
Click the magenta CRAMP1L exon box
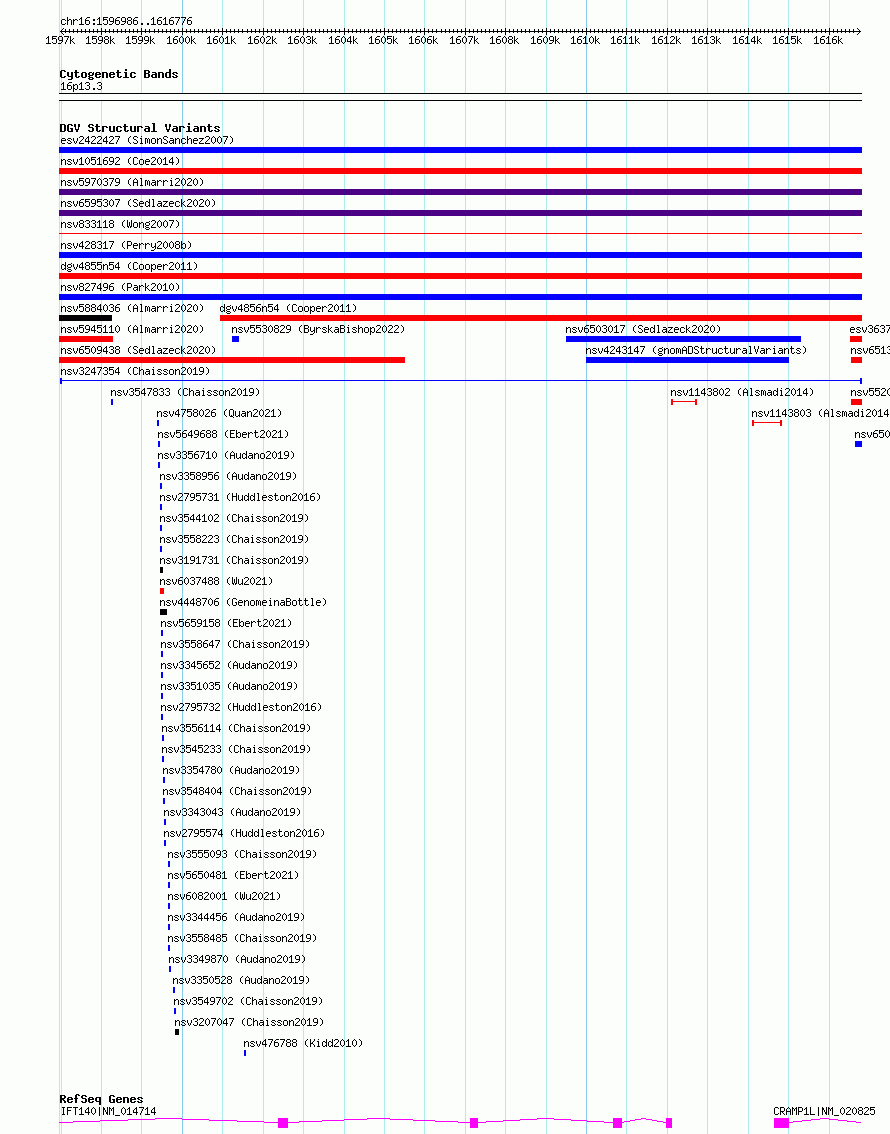click(x=781, y=1122)
